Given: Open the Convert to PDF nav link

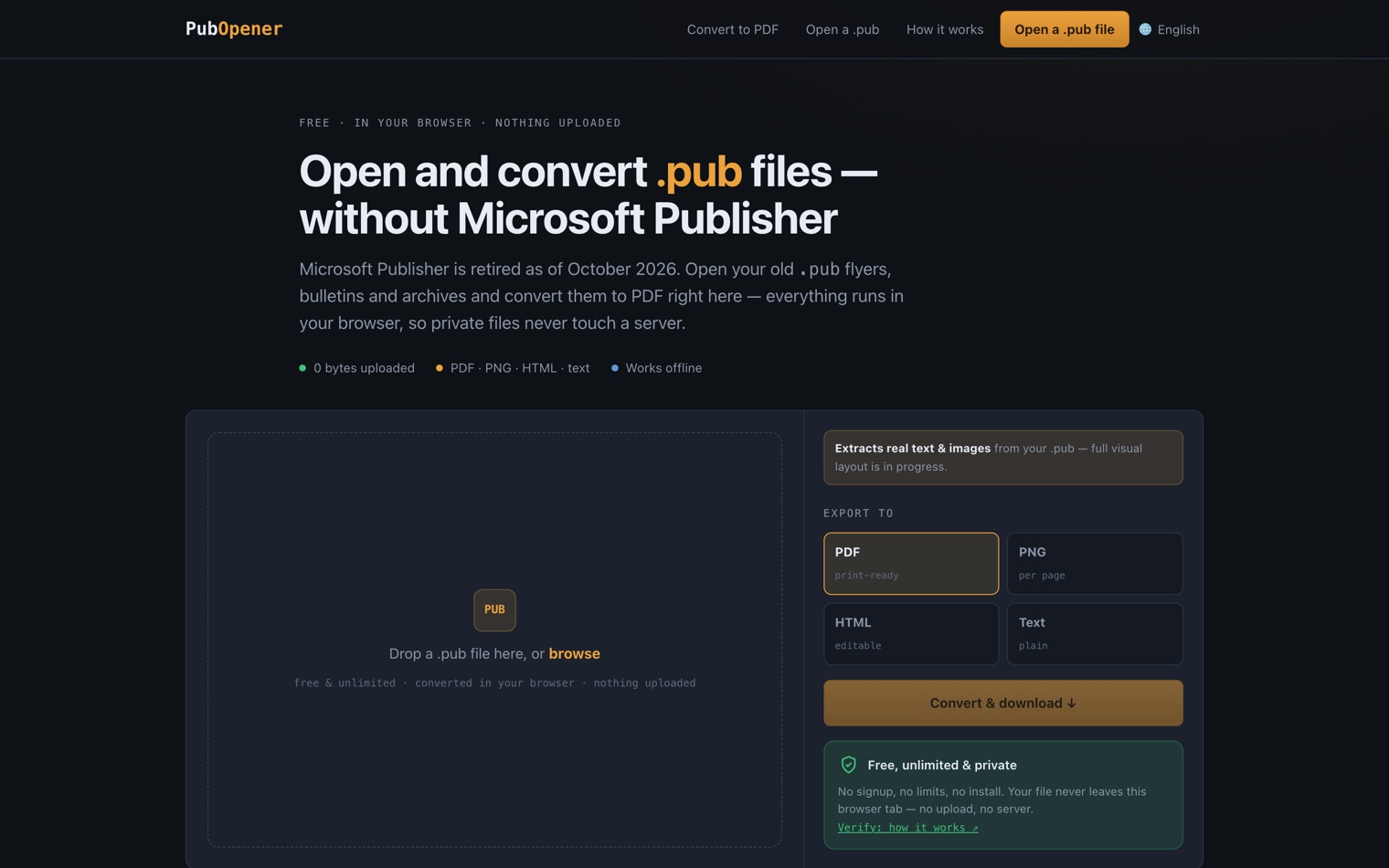Looking at the screenshot, I should [x=733, y=29].
